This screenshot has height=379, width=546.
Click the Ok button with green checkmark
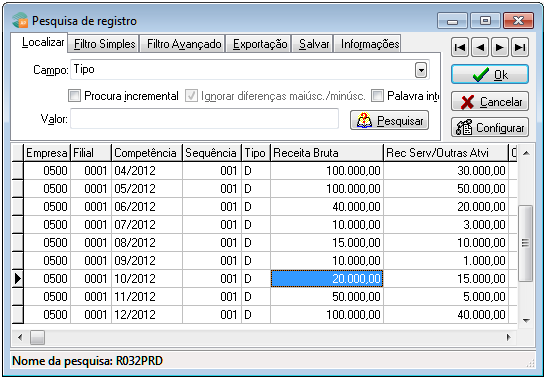490,75
